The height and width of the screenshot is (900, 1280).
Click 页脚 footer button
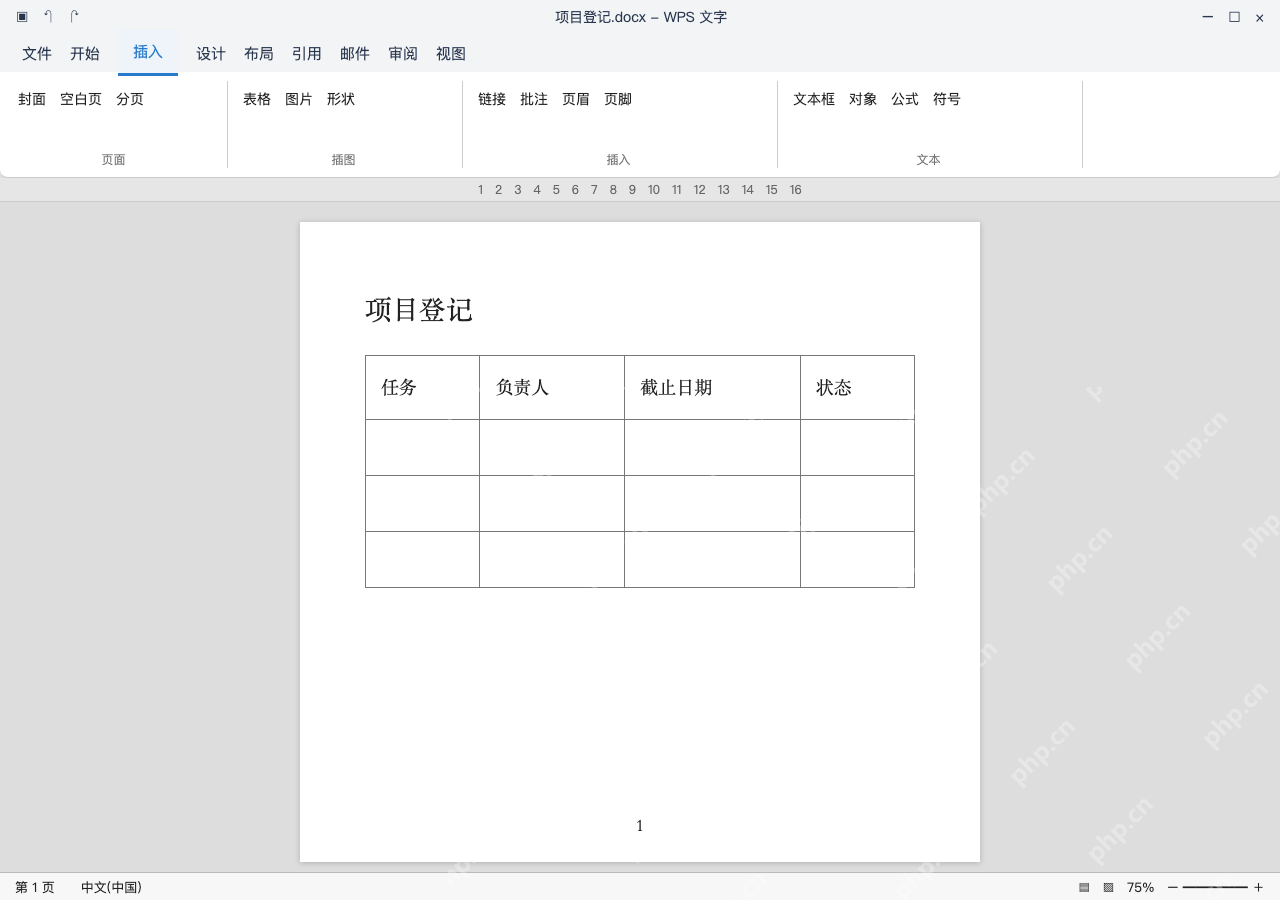coord(618,99)
